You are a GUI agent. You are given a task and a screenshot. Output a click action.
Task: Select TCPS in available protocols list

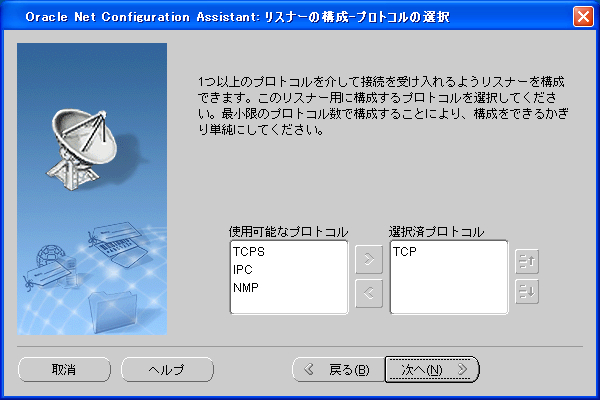247,251
